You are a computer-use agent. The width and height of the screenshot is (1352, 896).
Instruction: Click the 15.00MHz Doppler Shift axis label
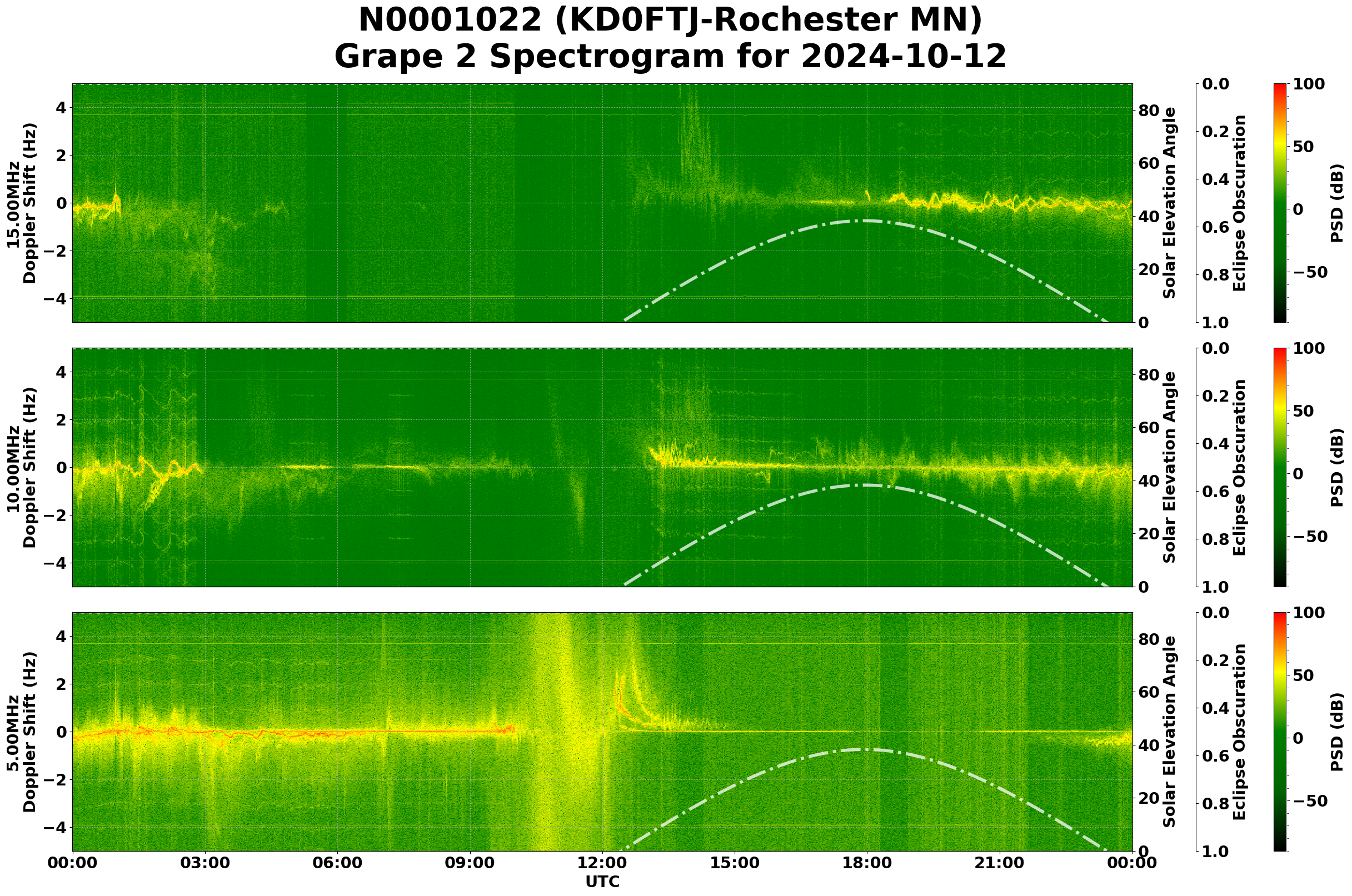pyautogui.click(x=21, y=203)
